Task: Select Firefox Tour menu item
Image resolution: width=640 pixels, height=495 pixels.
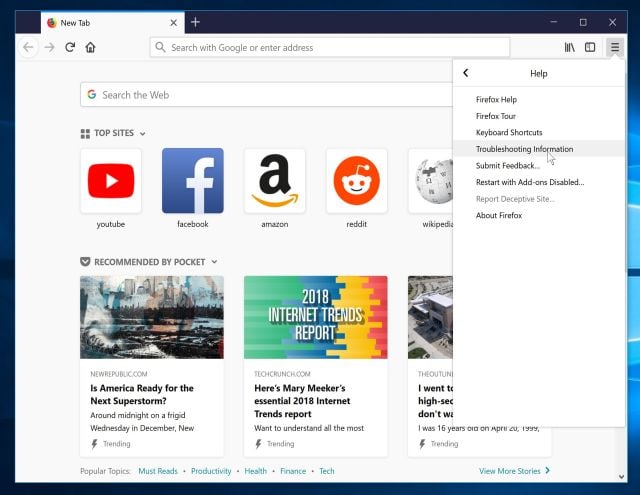Action: point(539,116)
